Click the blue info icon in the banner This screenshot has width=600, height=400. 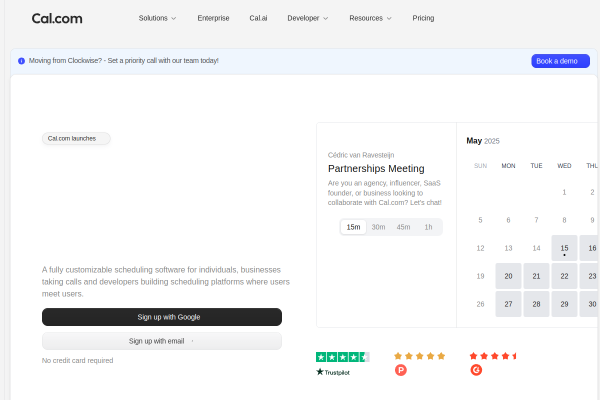21,61
